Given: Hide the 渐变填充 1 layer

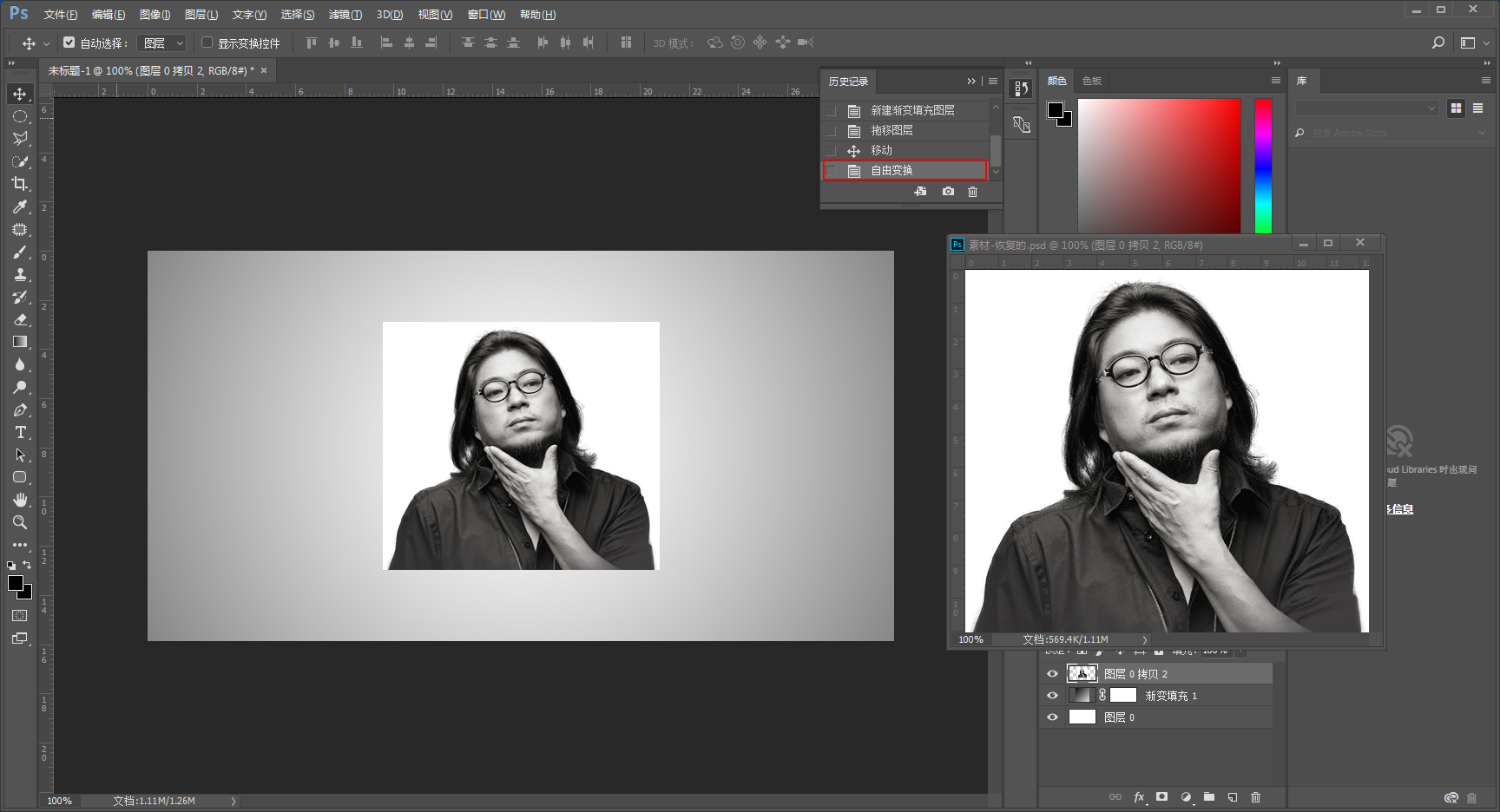Looking at the screenshot, I should tap(1052, 696).
